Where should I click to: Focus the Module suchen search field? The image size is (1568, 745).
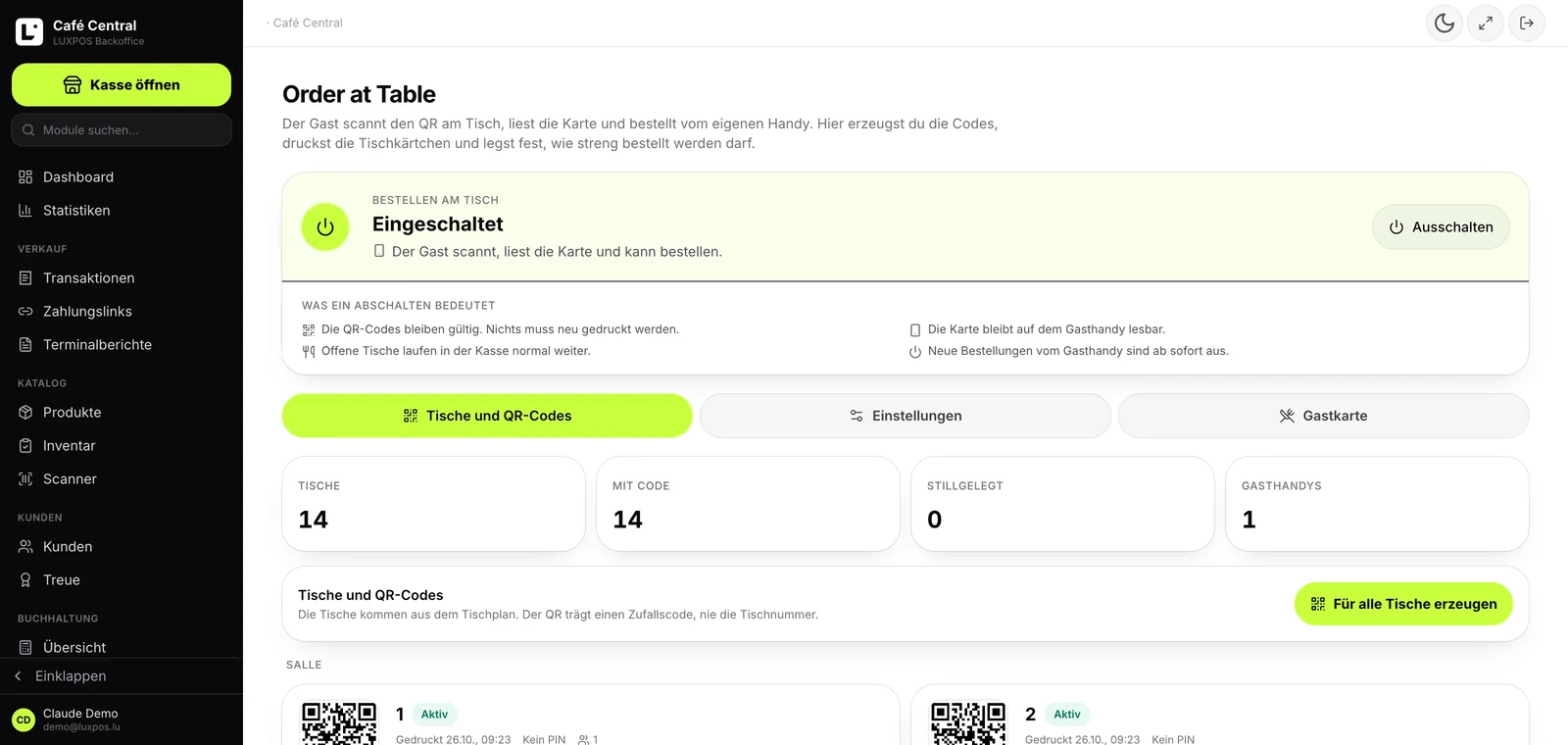(122, 130)
